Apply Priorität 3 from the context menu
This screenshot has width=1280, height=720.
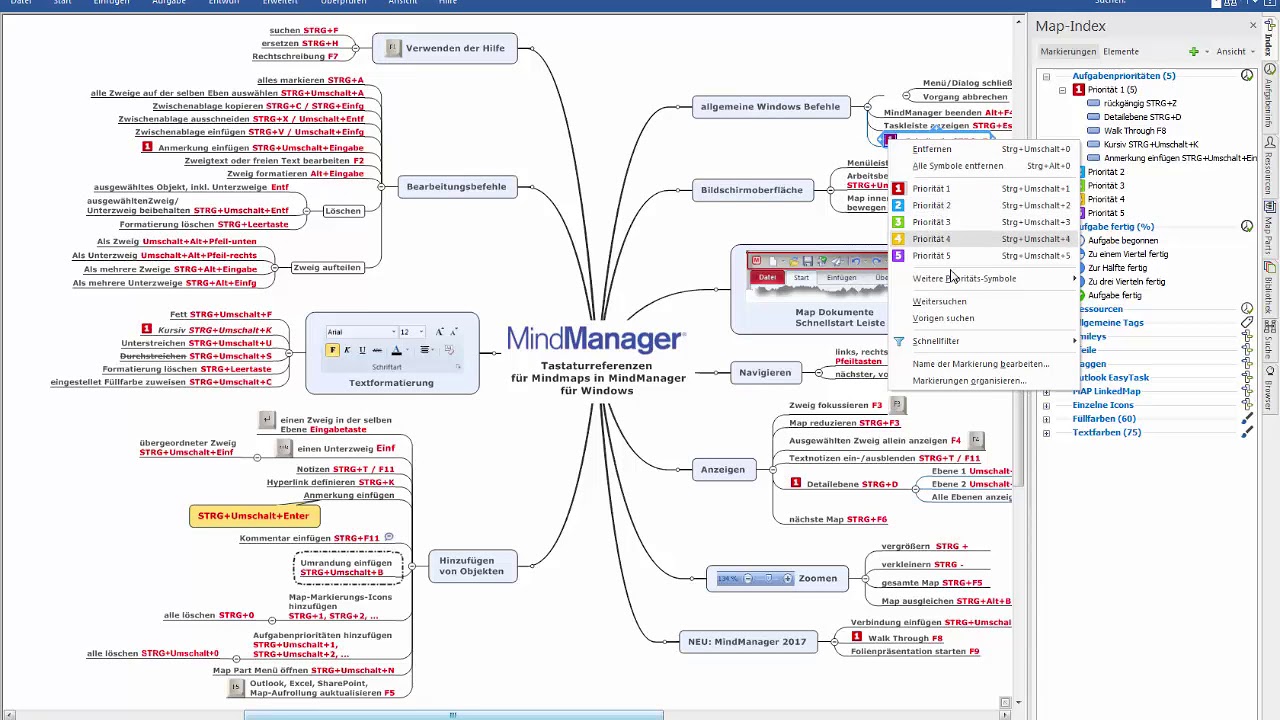[984, 222]
